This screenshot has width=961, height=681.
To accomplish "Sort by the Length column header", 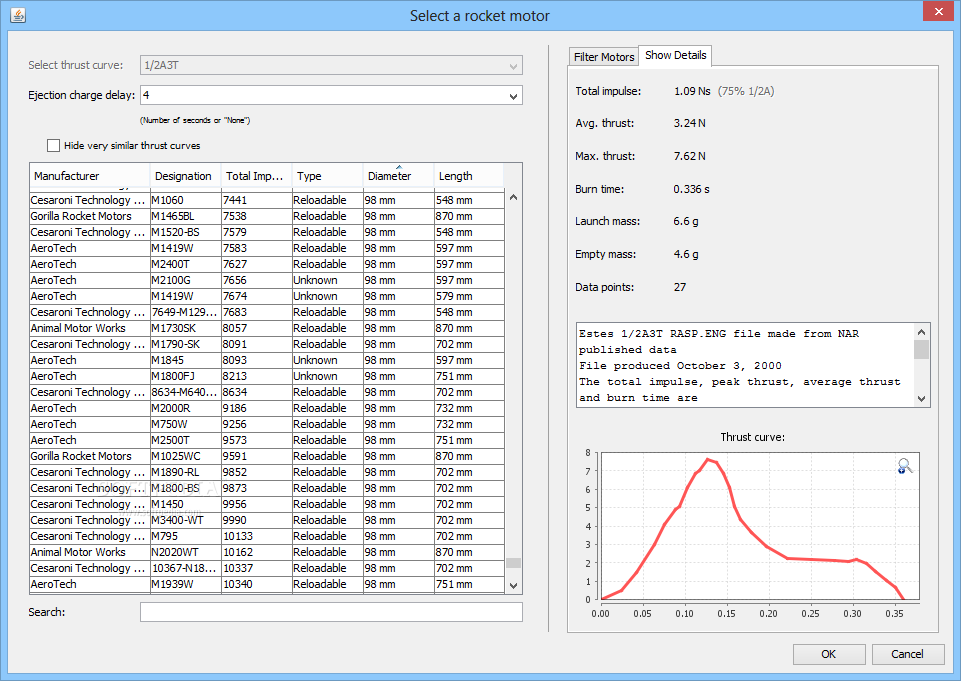I will [469, 176].
